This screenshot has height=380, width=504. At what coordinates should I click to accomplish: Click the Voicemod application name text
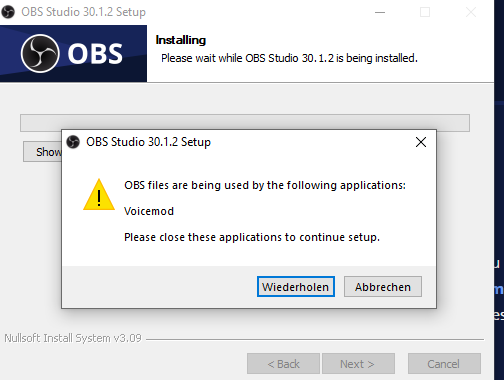pos(149,211)
